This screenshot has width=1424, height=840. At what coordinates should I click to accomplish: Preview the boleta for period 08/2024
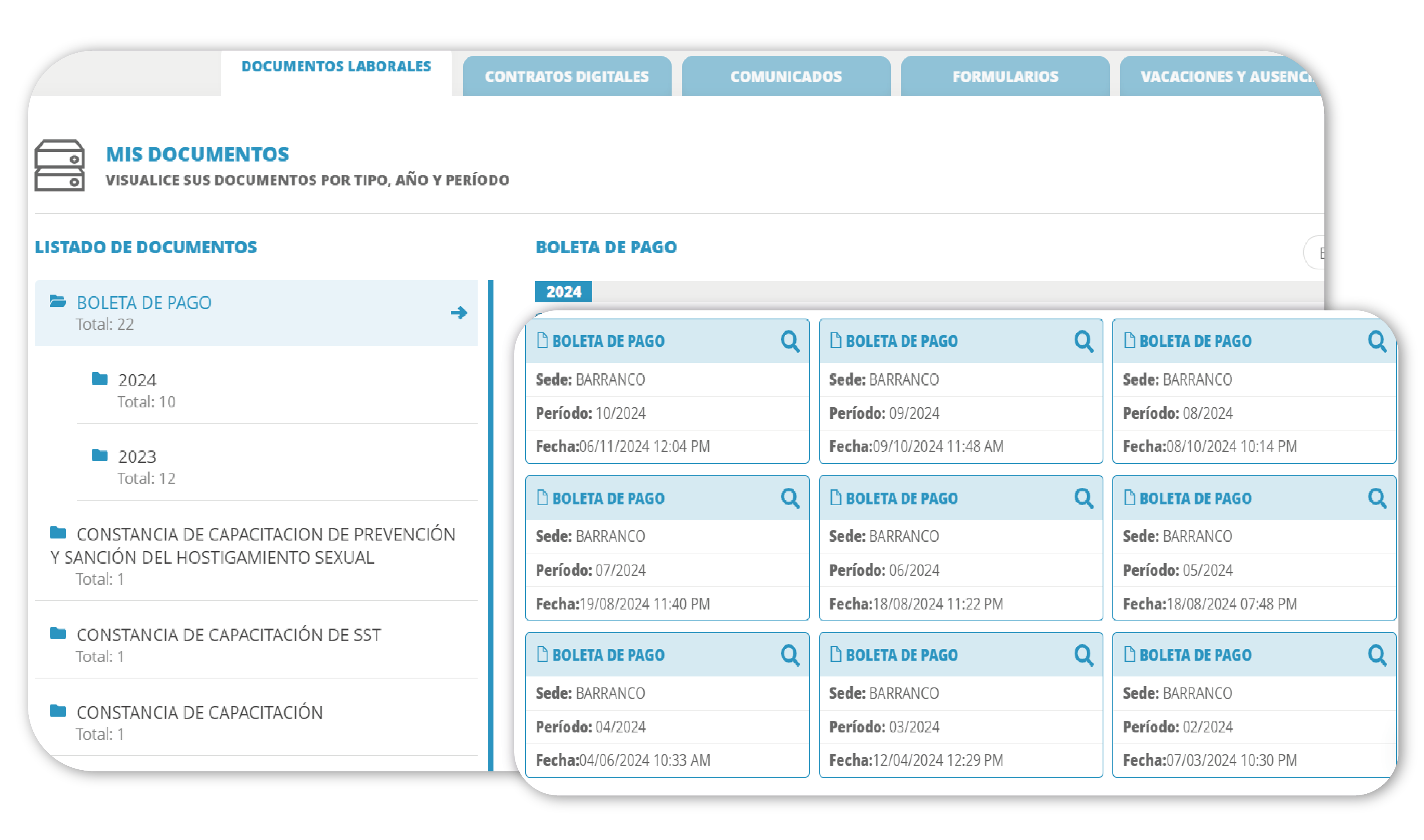1377,342
